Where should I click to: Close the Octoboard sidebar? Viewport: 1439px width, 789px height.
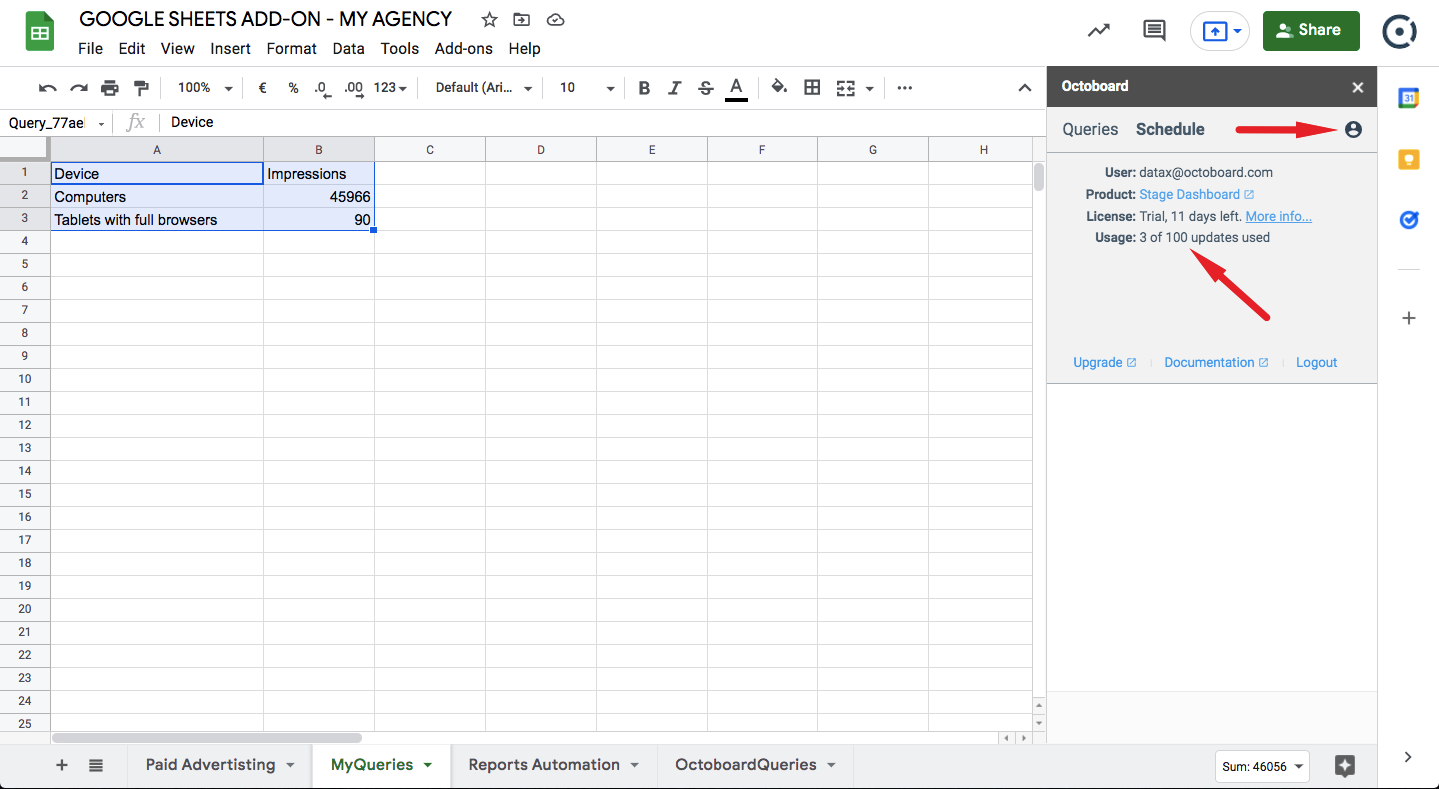pyautogui.click(x=1358, y=87)
